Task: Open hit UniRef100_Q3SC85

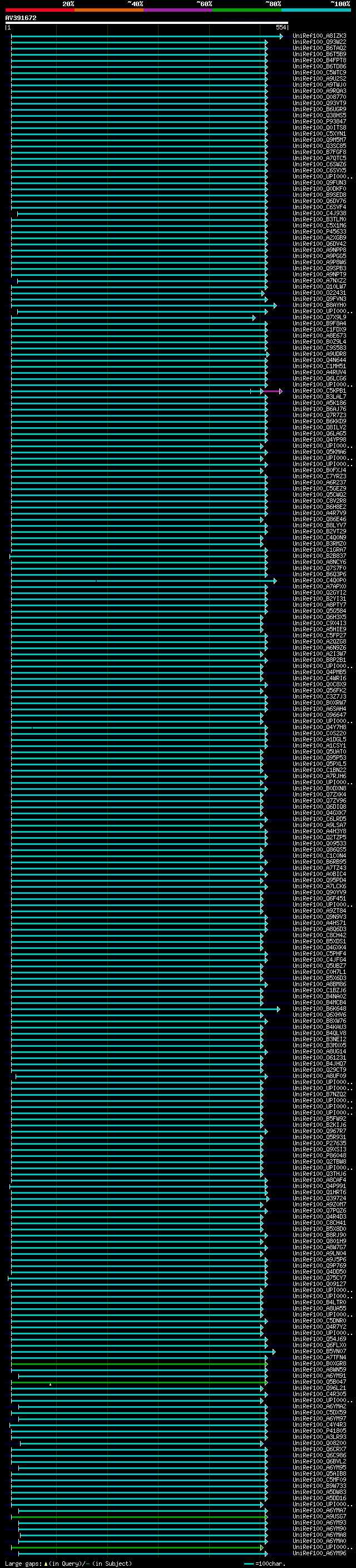Action: click(319, 146)
